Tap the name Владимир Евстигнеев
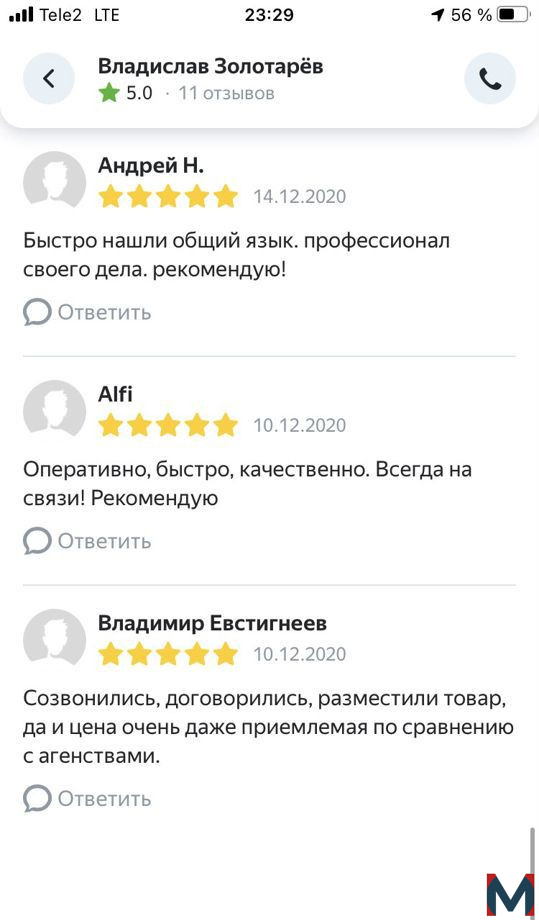The image size is (539, 920). (x=212, y=624)
